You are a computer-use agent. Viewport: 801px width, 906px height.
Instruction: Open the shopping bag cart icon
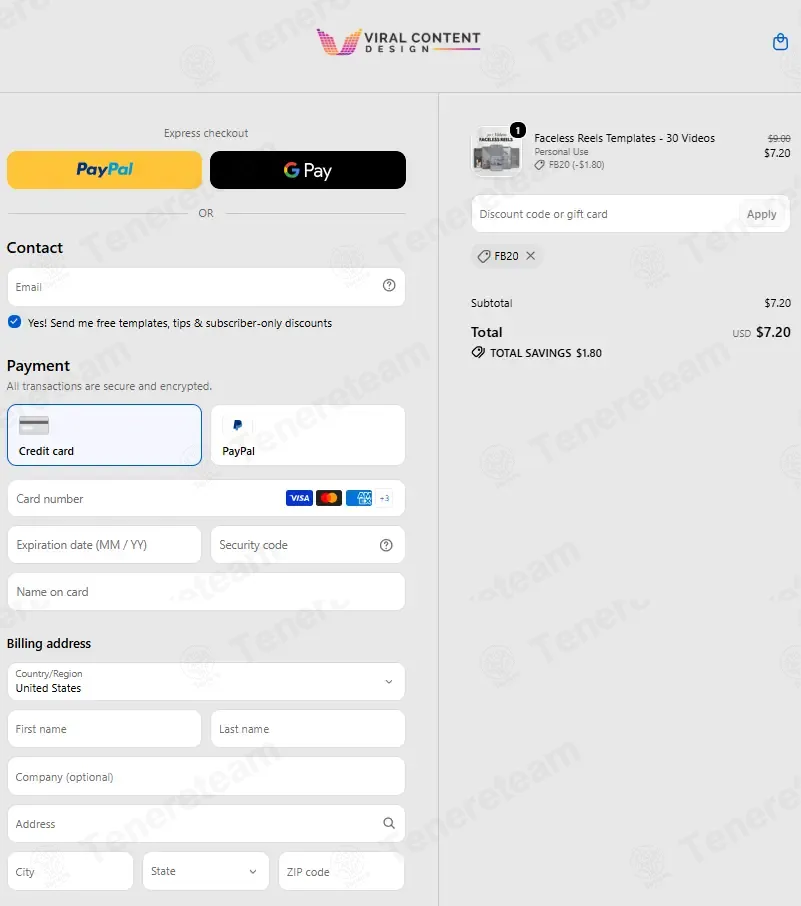click(780, 42)
